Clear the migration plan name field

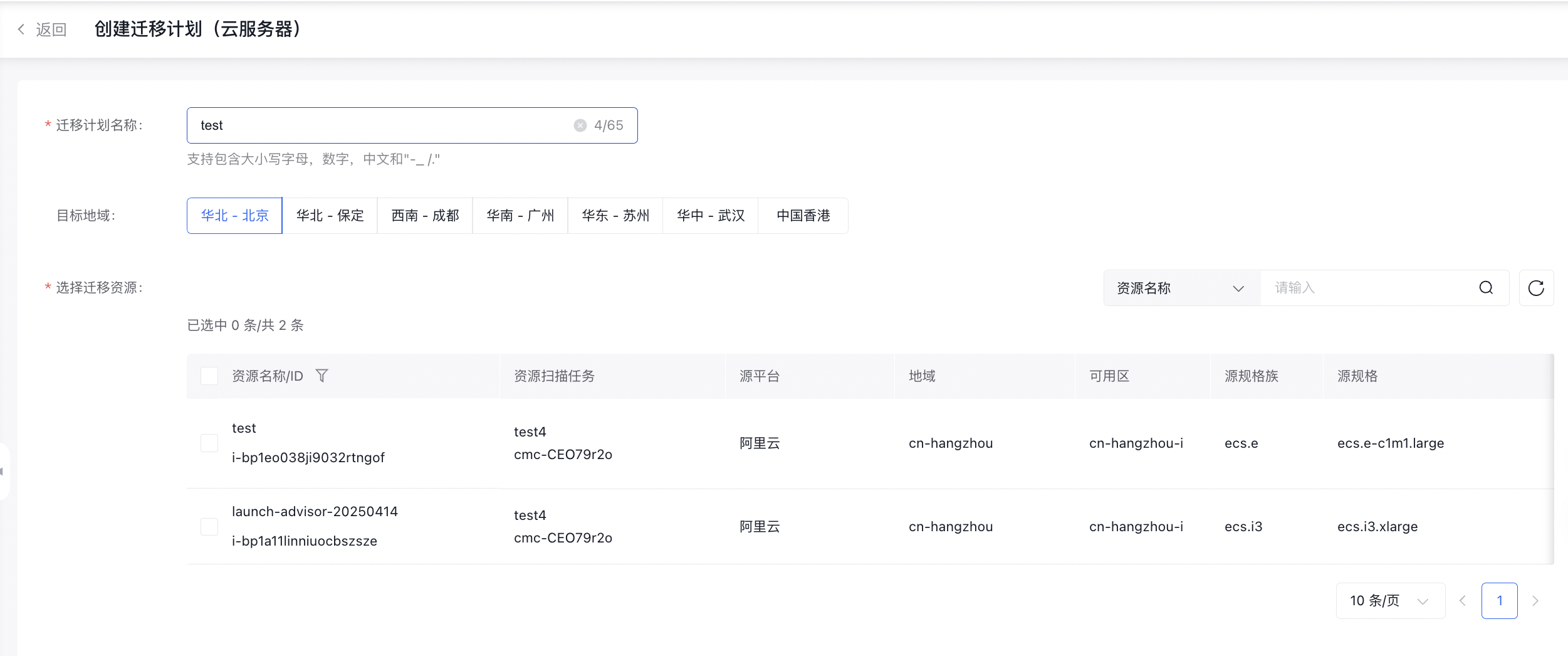pos(580,125)
